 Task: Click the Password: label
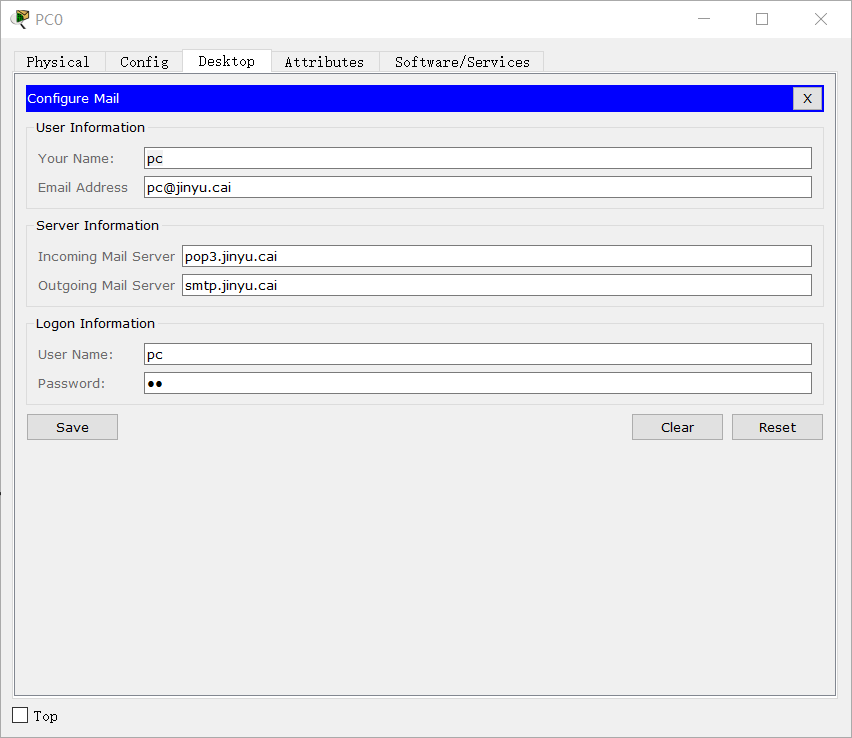coord(71,384)
